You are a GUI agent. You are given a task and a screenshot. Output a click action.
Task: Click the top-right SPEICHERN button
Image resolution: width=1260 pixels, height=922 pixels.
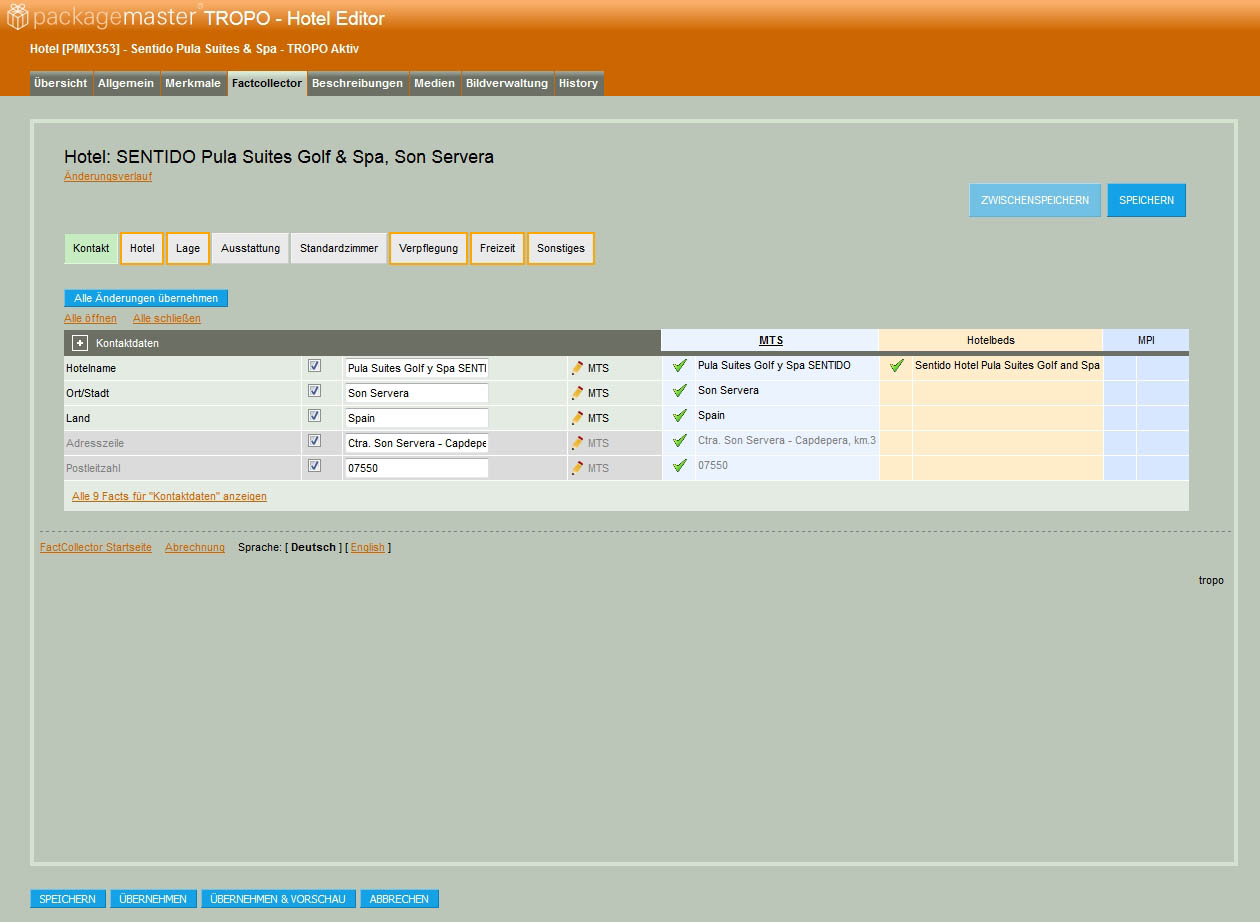tap(1146, 200)
